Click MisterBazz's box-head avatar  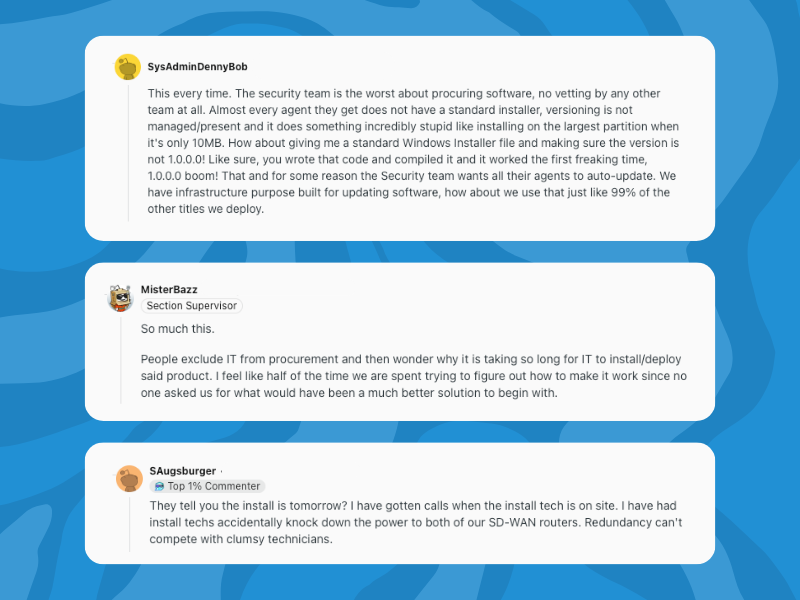tap(120, 298)
